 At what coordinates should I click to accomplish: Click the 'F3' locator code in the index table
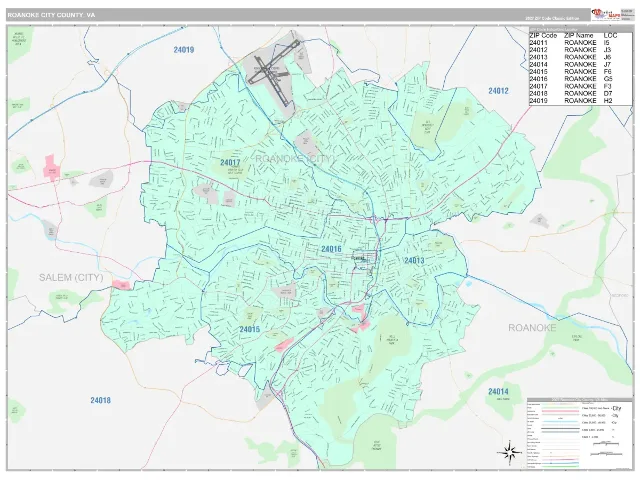tap(607, 86)
